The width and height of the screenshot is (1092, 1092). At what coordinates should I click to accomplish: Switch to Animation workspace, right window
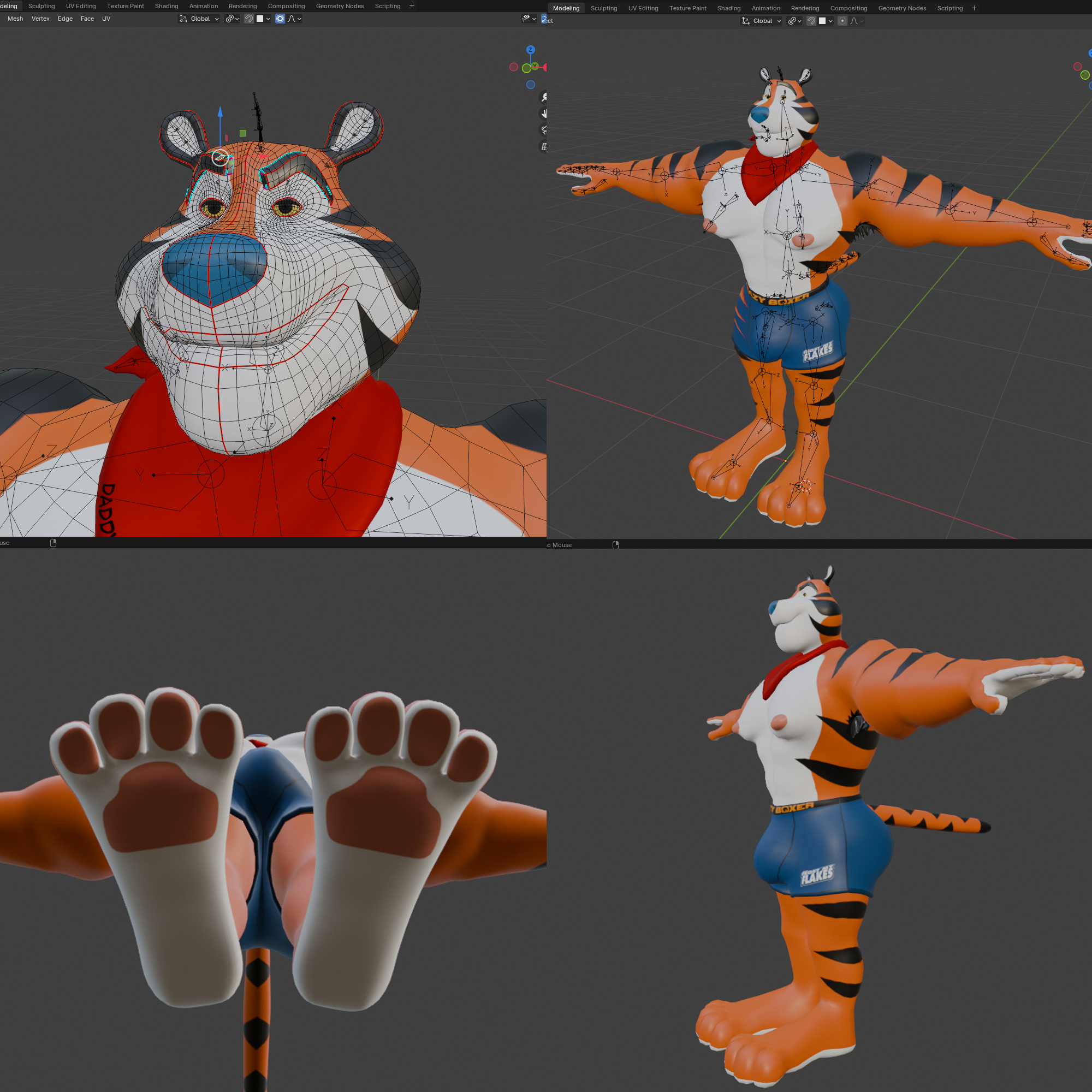(x=766, y=9)
